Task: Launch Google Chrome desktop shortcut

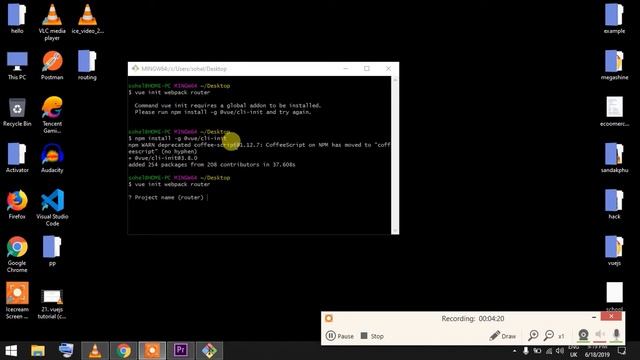Action: 17,254
